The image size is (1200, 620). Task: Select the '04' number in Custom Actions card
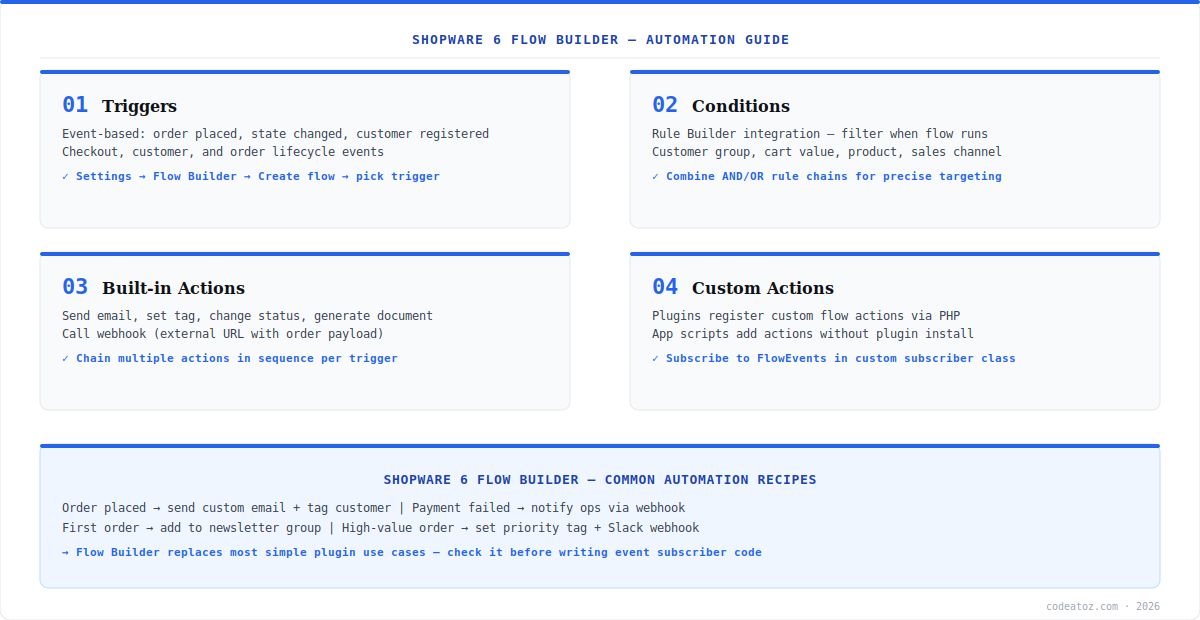(x=665, y=287)
